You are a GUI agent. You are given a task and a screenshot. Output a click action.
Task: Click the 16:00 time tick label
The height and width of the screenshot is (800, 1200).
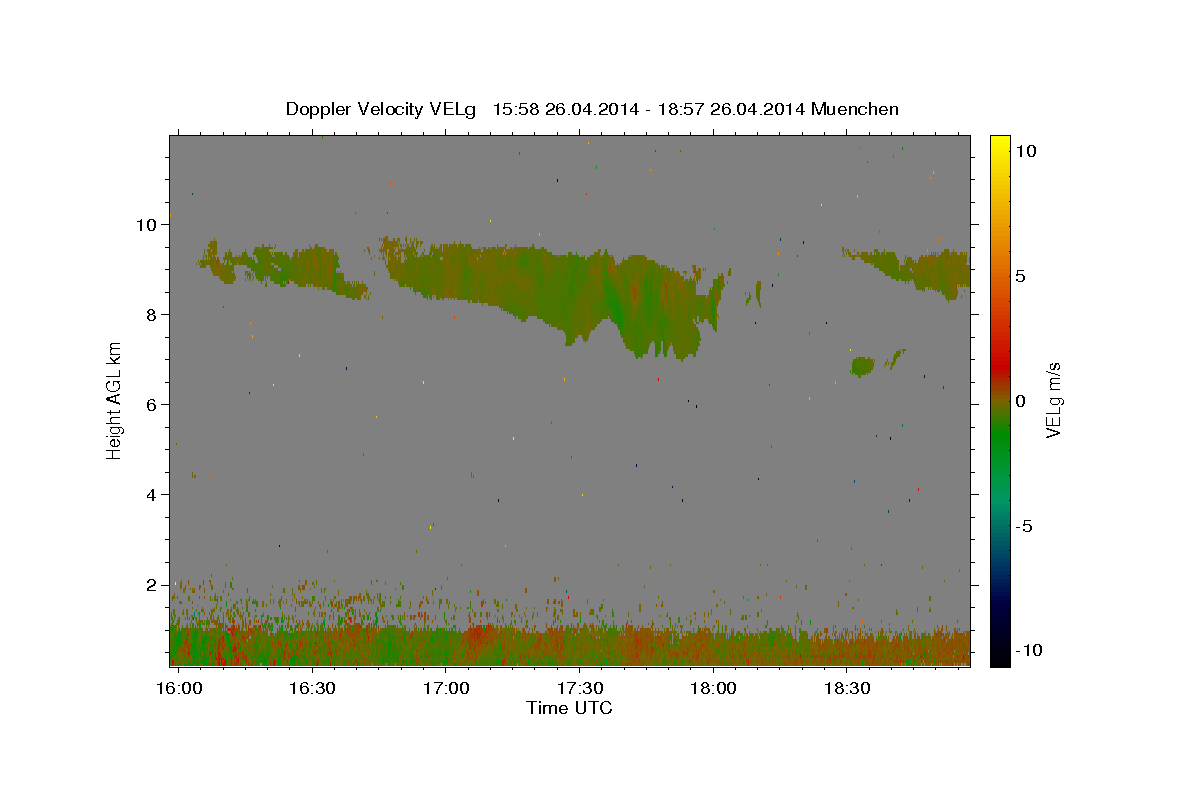(x=179, y=689)
